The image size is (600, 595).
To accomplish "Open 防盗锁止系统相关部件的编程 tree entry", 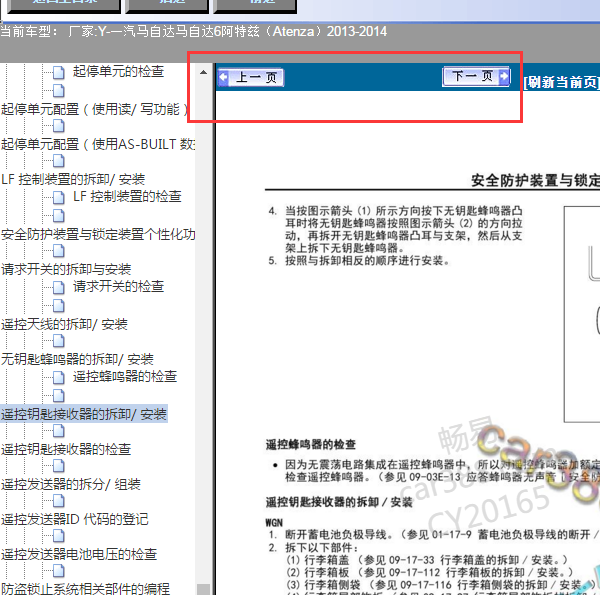I will 85,588.
